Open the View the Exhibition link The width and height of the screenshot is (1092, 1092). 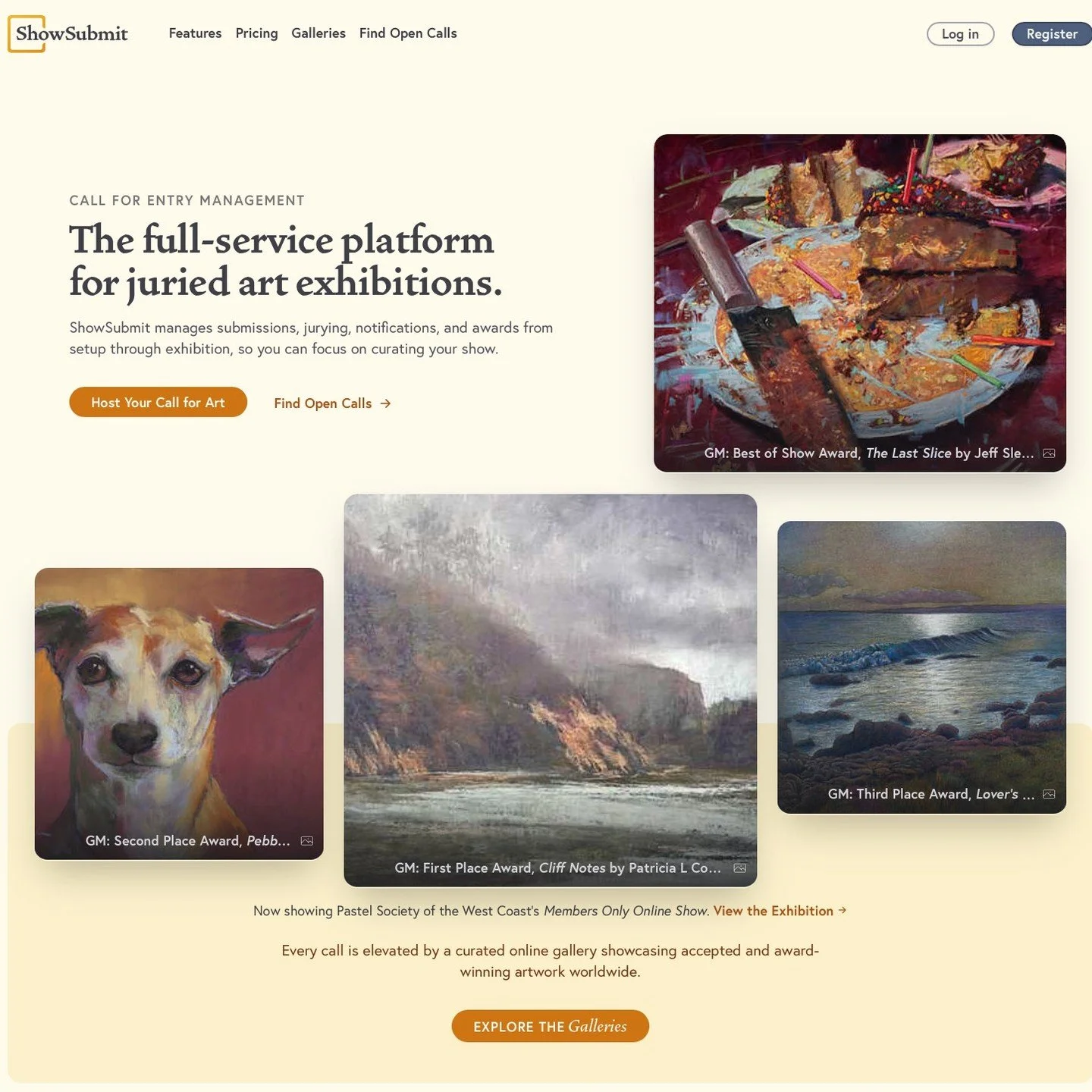click(773, 911)
